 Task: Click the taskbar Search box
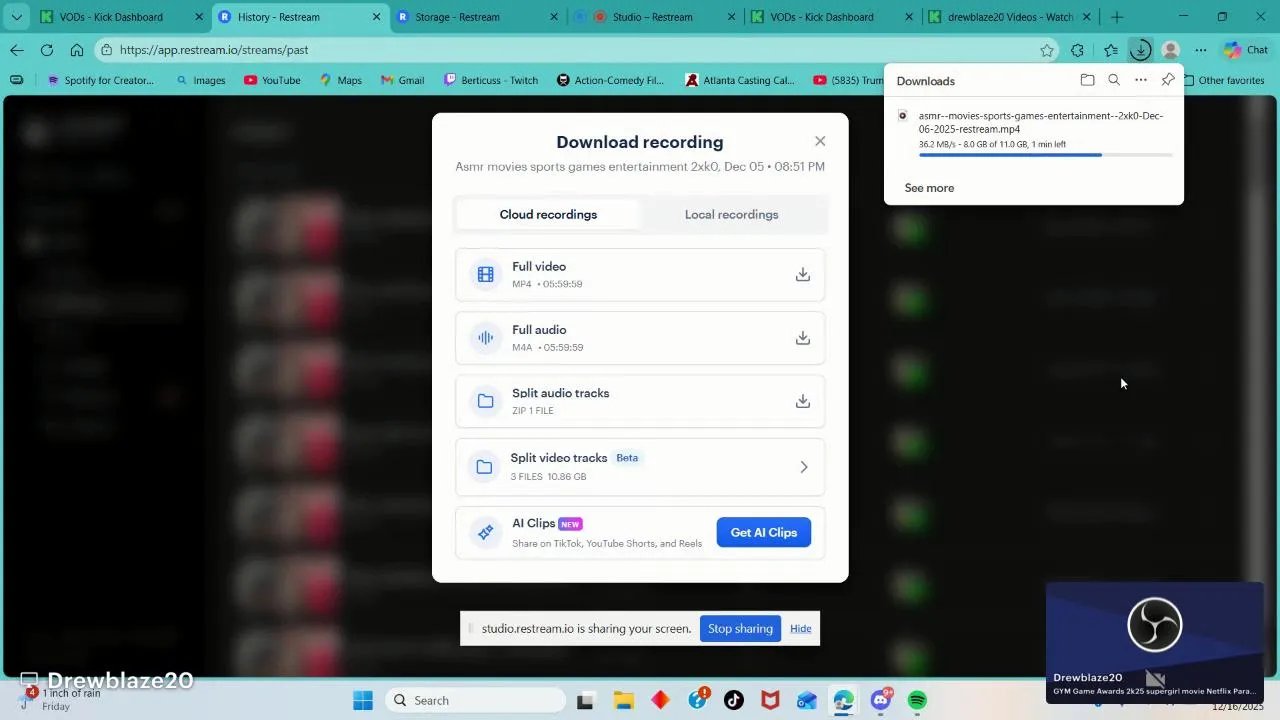tap(475, 700)
